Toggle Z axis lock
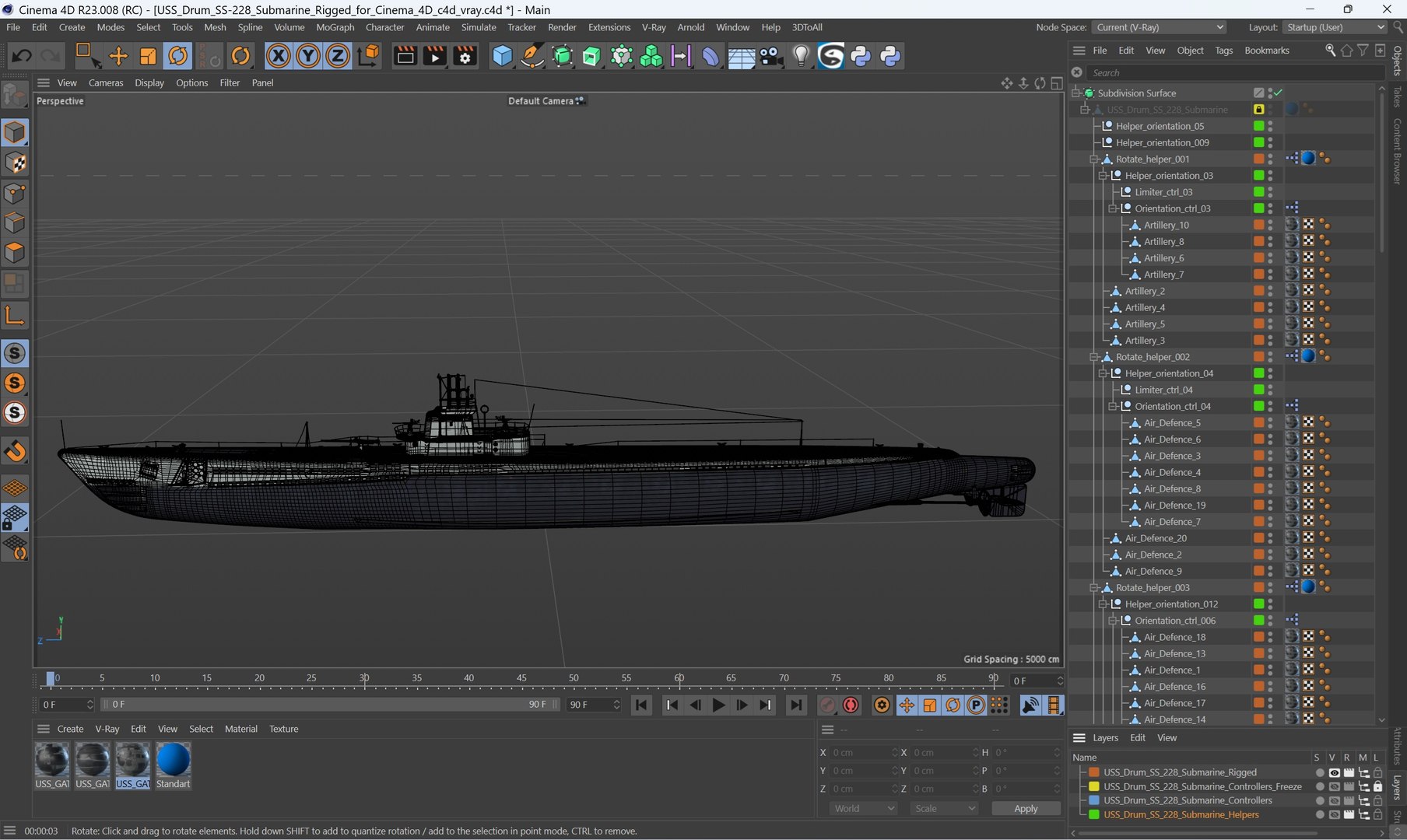This screenshot has height=840, width=1407. coord(338,56)
